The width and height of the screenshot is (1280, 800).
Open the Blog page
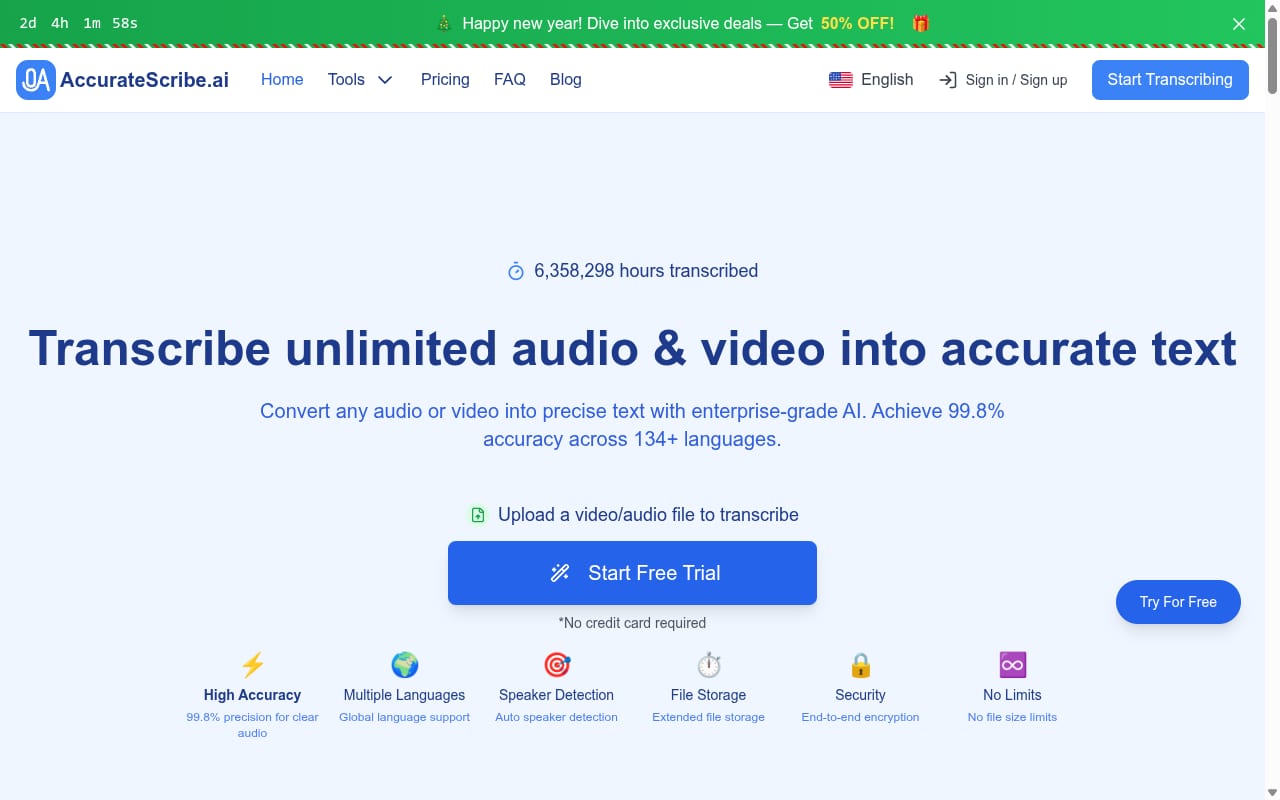click(x=566, y=80)
